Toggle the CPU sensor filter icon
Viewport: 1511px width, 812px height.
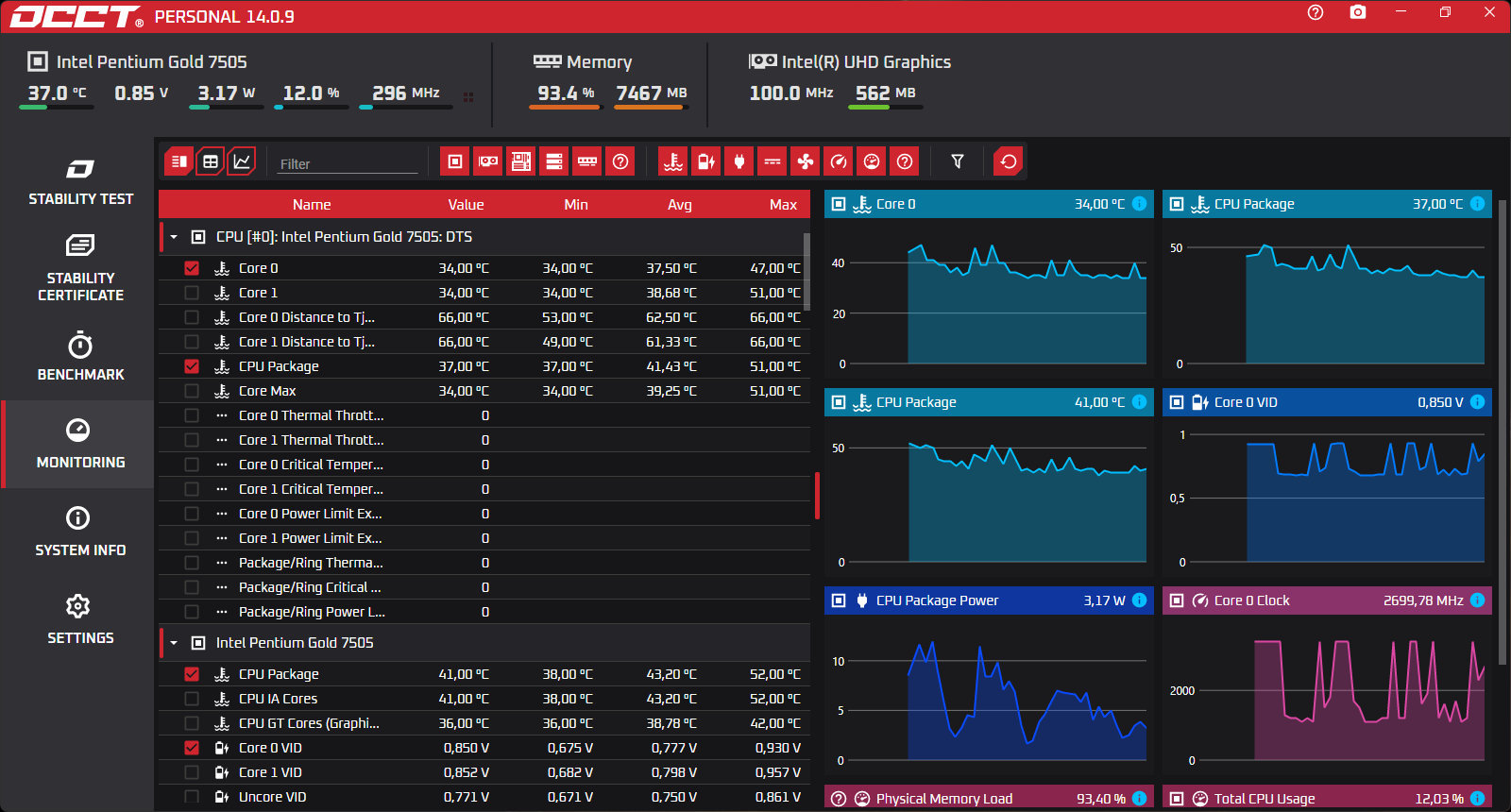point(455,161)
